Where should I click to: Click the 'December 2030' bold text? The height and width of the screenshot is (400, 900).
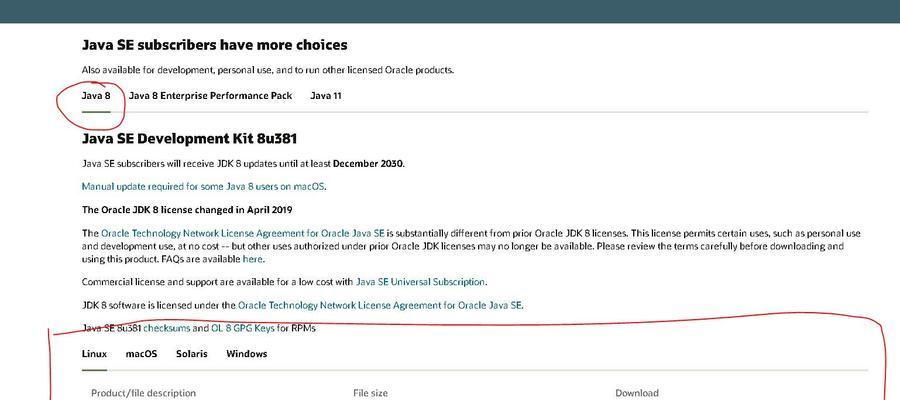pos(368,164)
